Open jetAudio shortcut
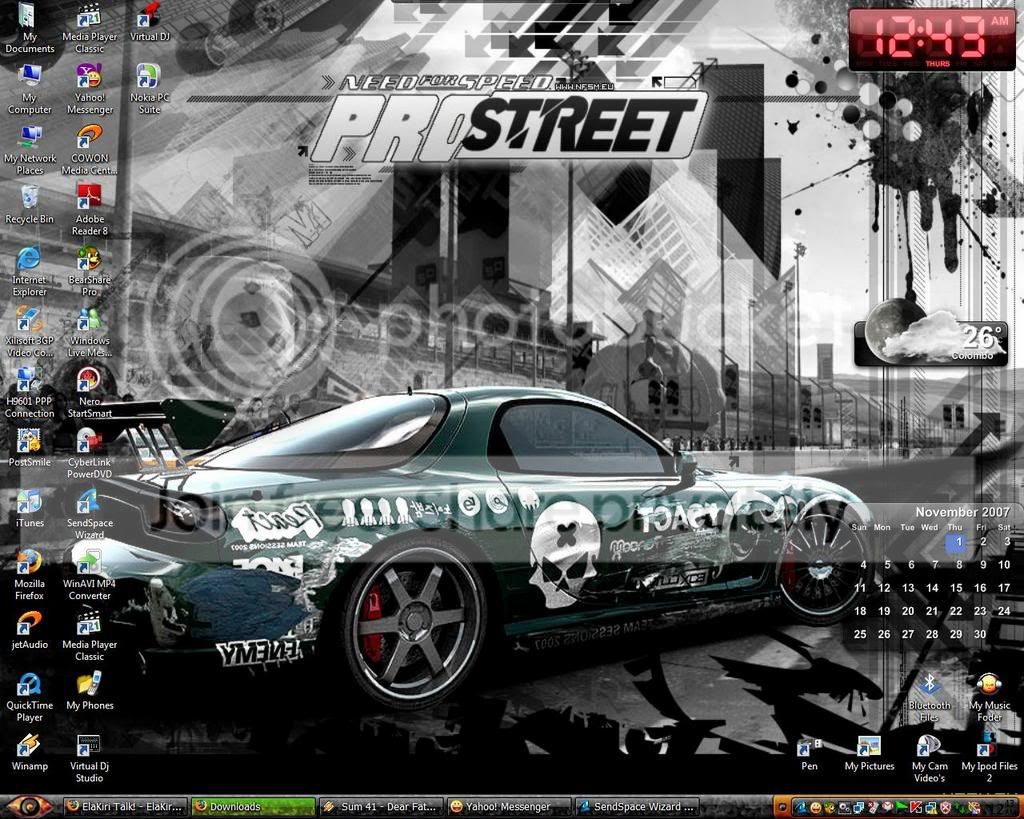 point(29,630)
